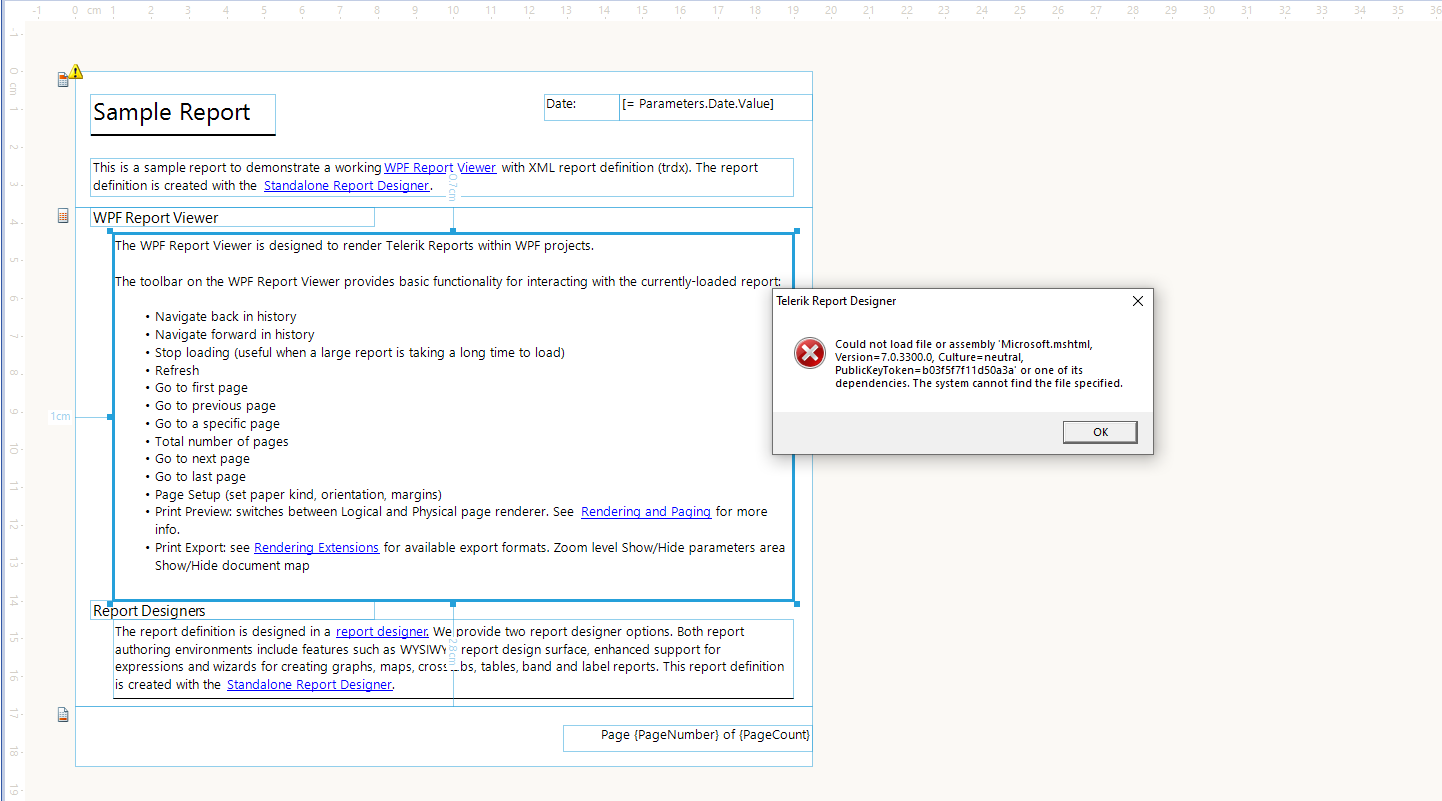Open the WPF Report Viewer hyperlink
Viewport: 1442px width, 801px height.
(440, 168)
